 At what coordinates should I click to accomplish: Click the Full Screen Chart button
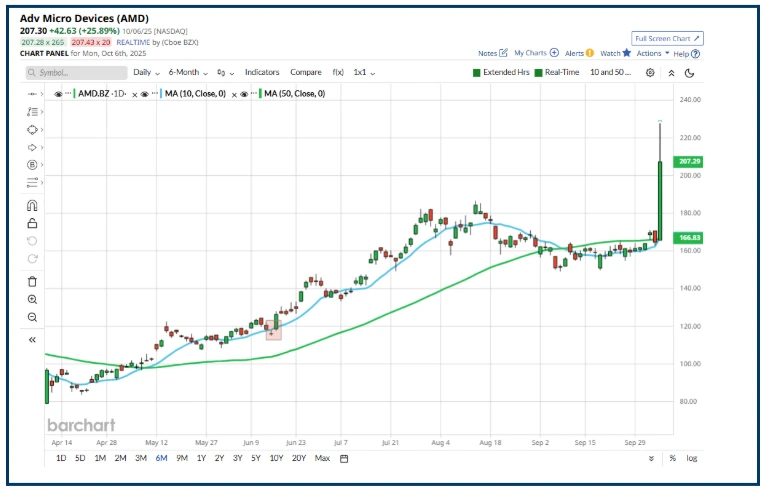[668, 38]
